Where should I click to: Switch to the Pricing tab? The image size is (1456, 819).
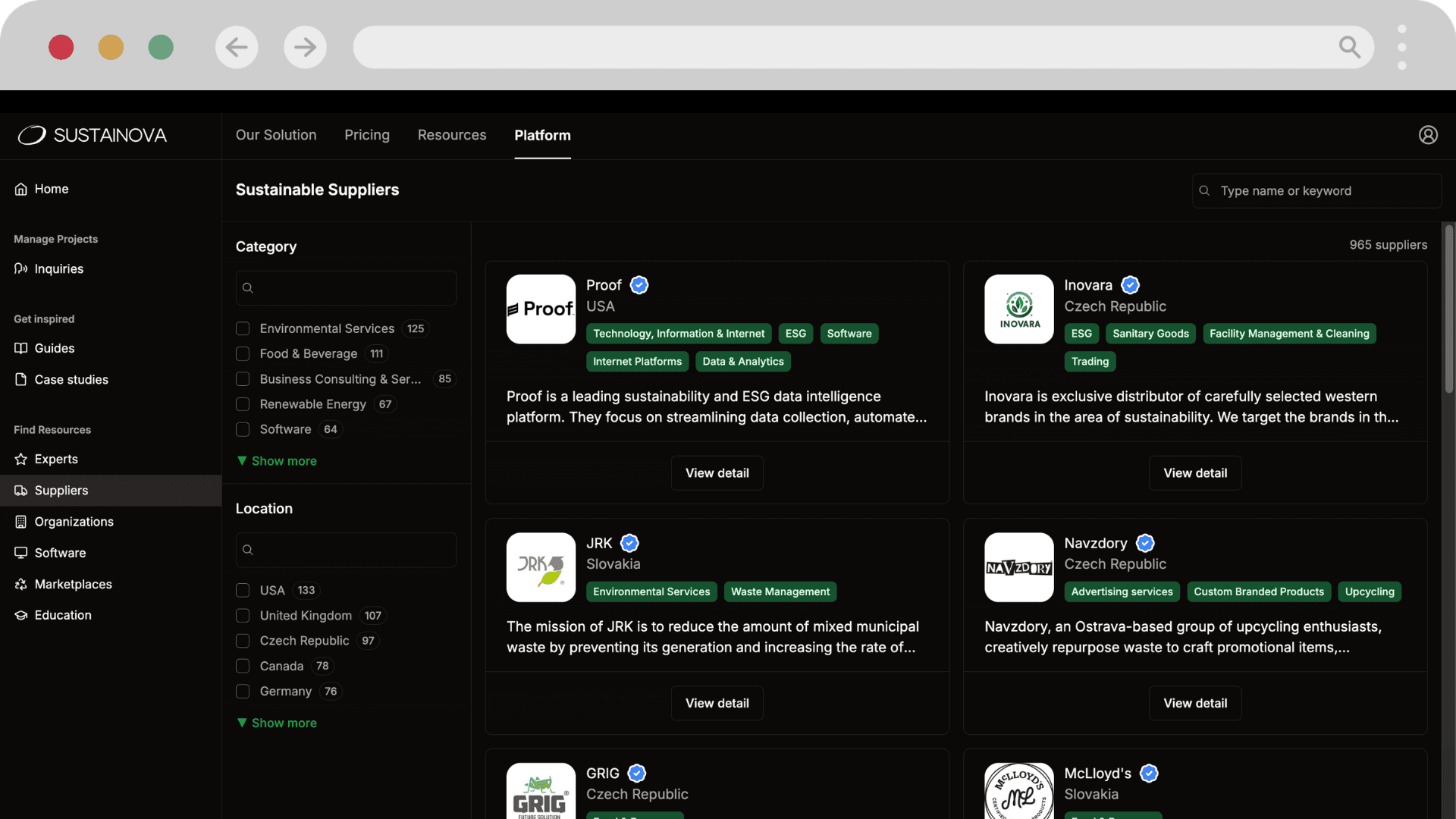tap(367, 135)
